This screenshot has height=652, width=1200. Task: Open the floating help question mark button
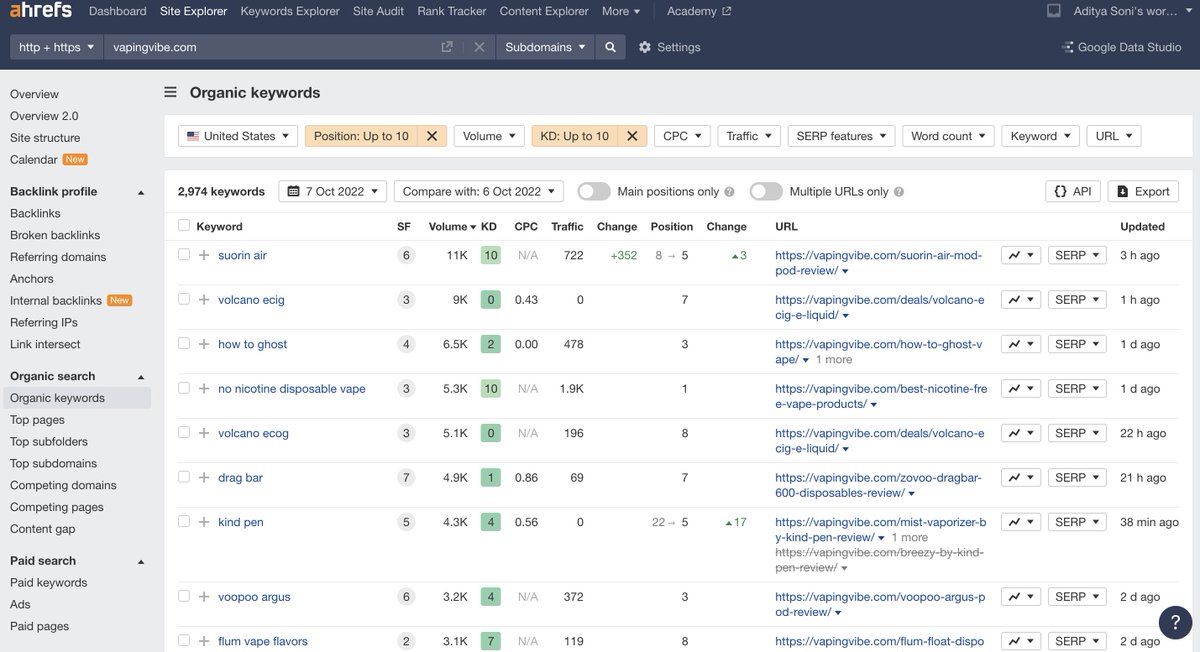click(1176, 622)
